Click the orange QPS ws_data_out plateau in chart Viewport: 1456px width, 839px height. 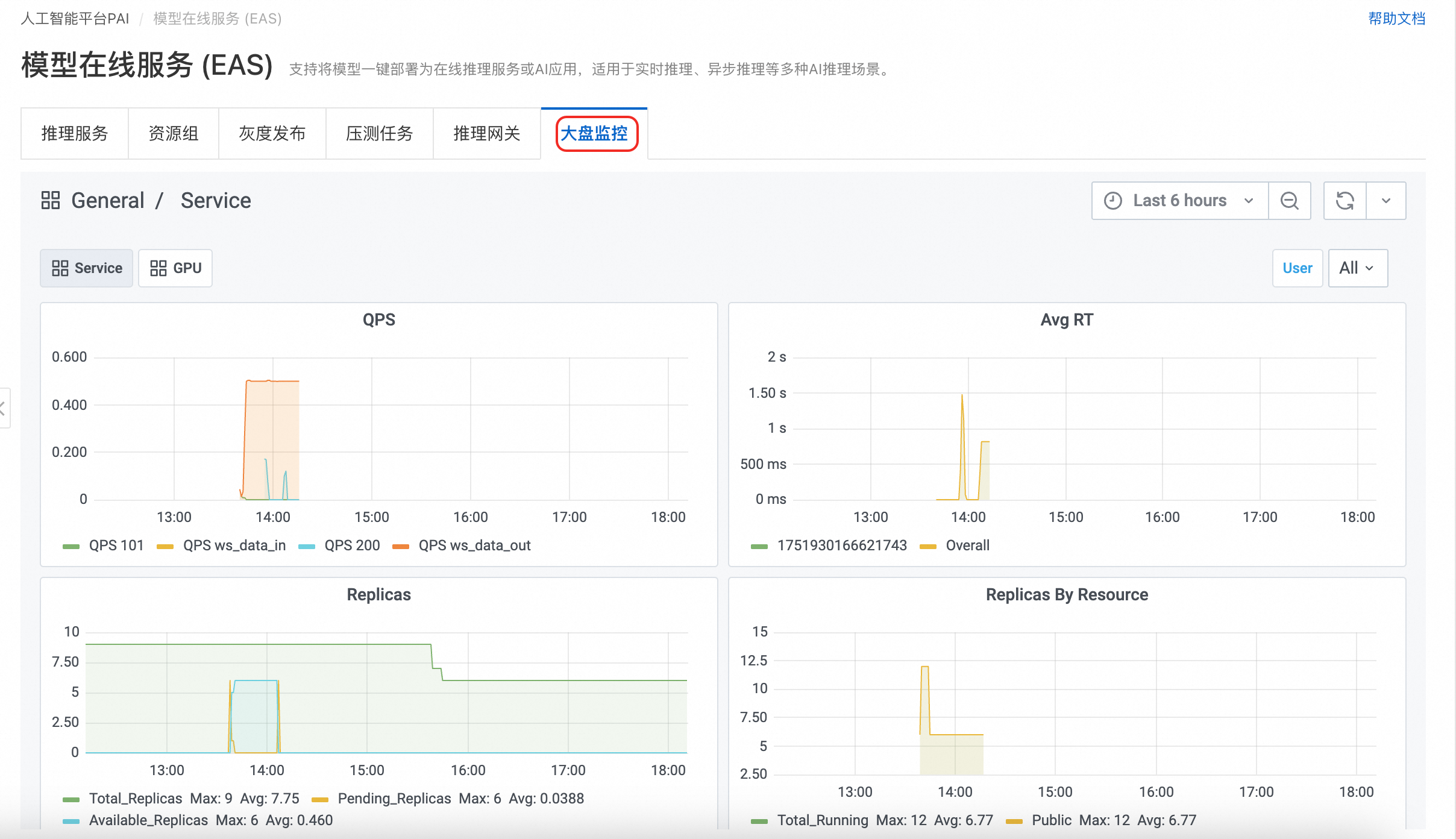(x=272, y=381)
